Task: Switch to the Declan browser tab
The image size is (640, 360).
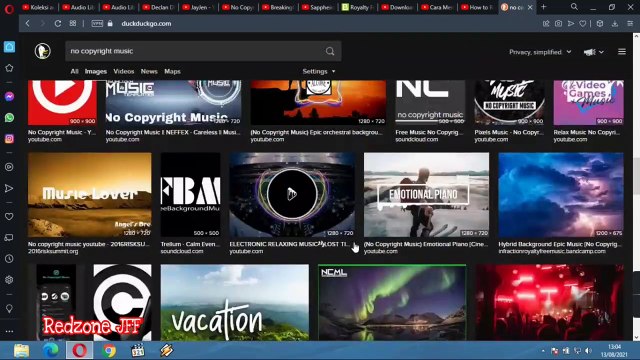Action: pos(158,7)
